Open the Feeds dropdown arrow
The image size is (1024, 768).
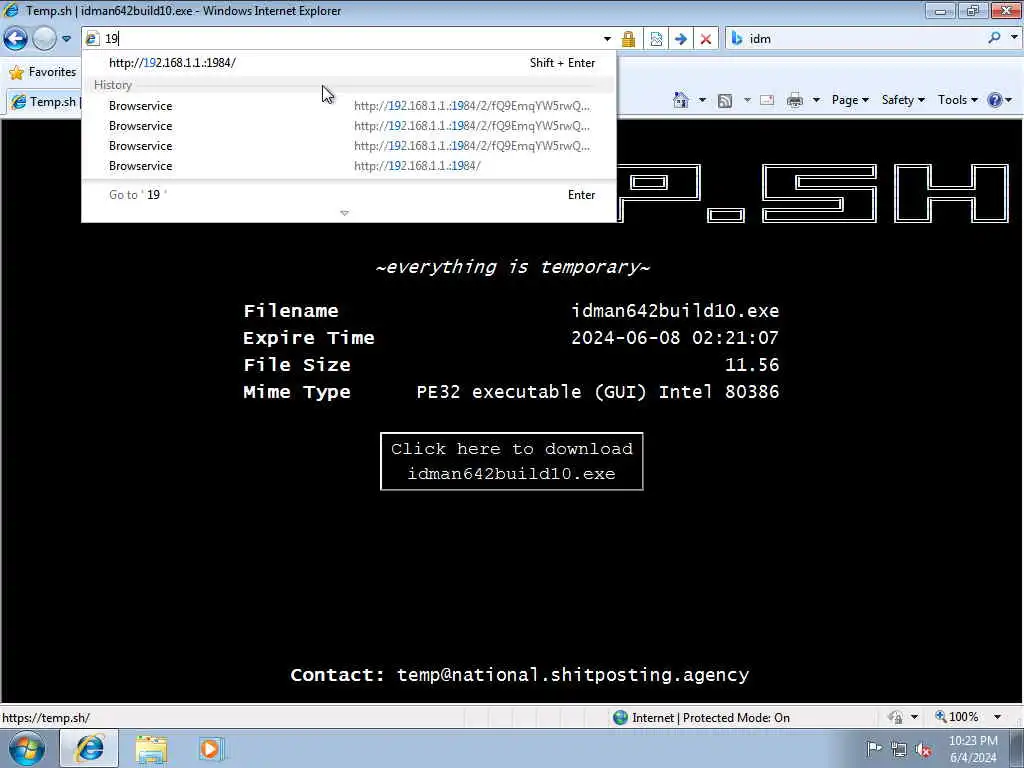point(747,100)
